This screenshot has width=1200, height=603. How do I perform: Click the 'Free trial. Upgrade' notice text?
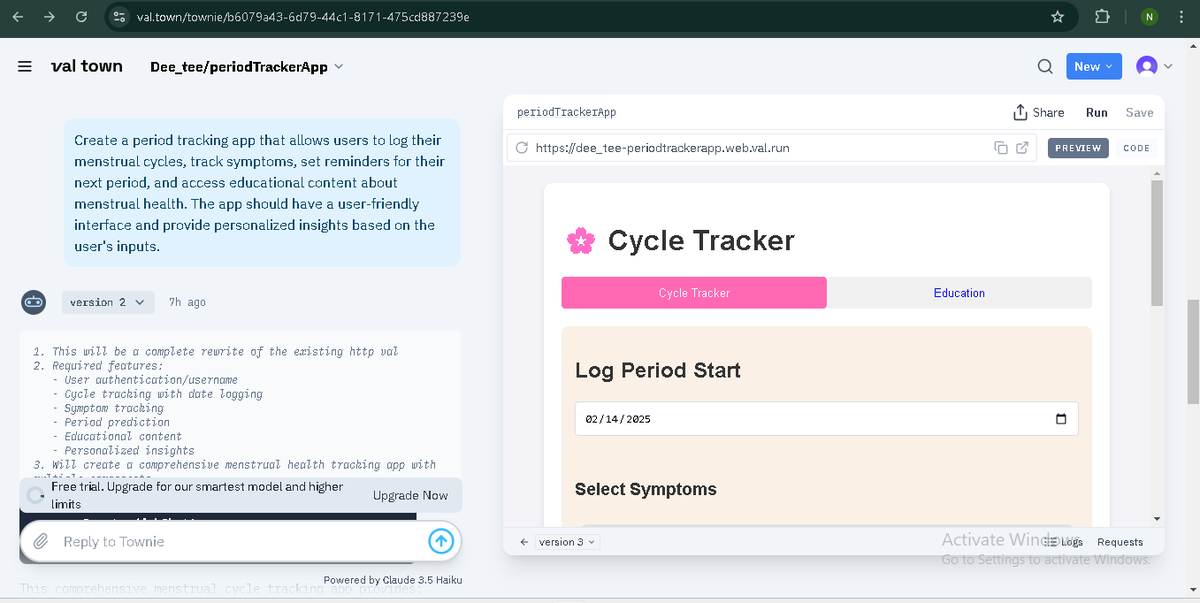(x=197, y=495)
